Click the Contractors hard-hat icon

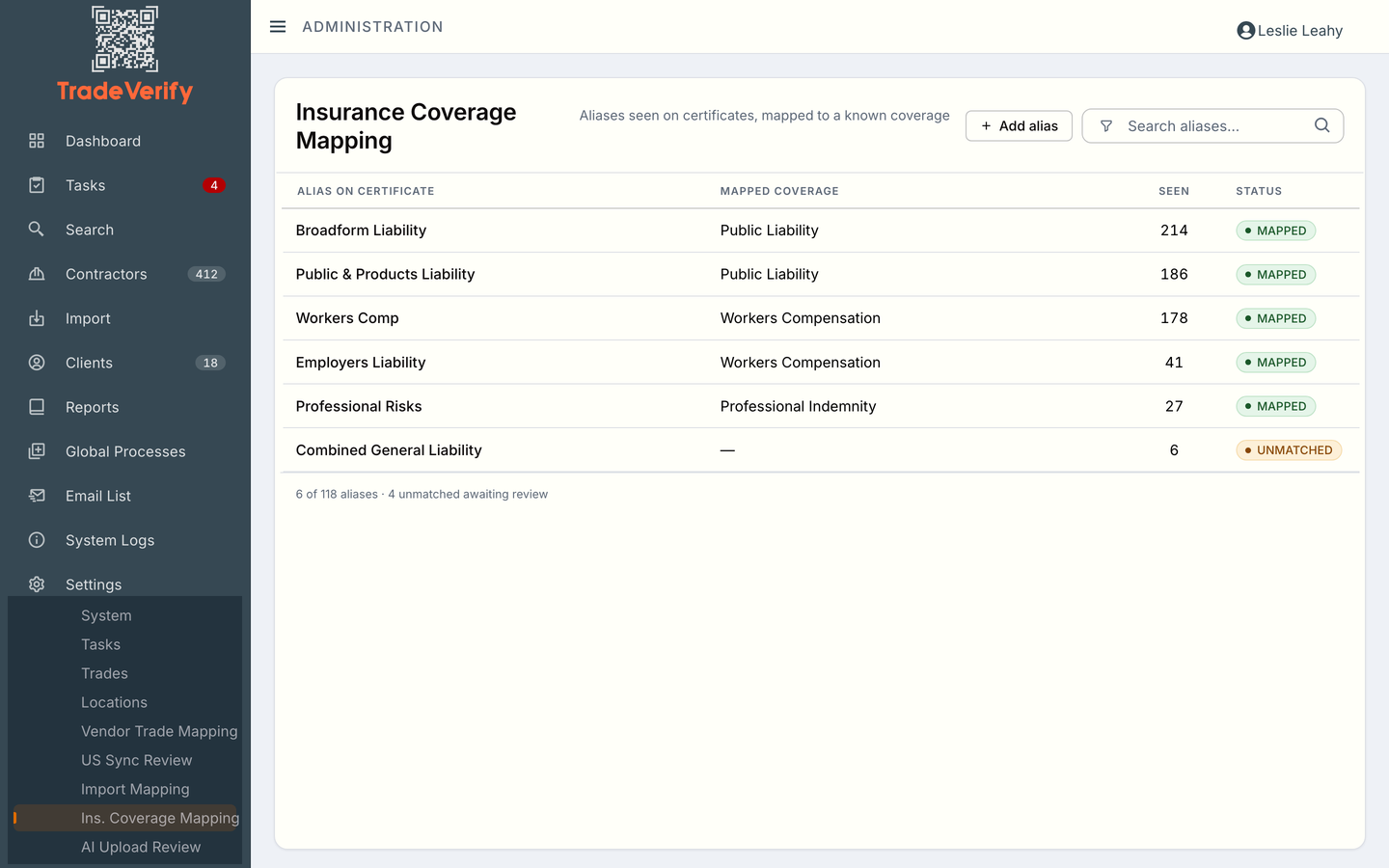[x=37, y=274]
